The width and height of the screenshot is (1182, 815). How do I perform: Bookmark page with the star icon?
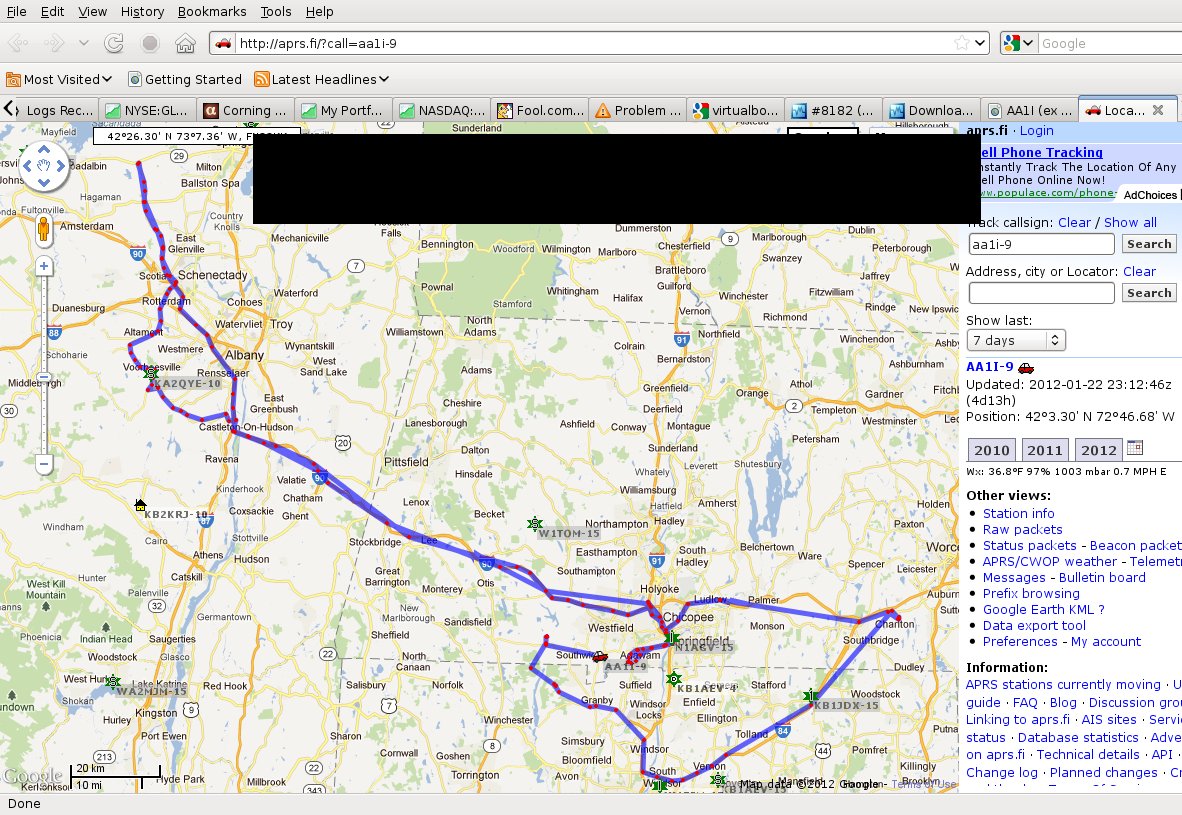(960, 43)
